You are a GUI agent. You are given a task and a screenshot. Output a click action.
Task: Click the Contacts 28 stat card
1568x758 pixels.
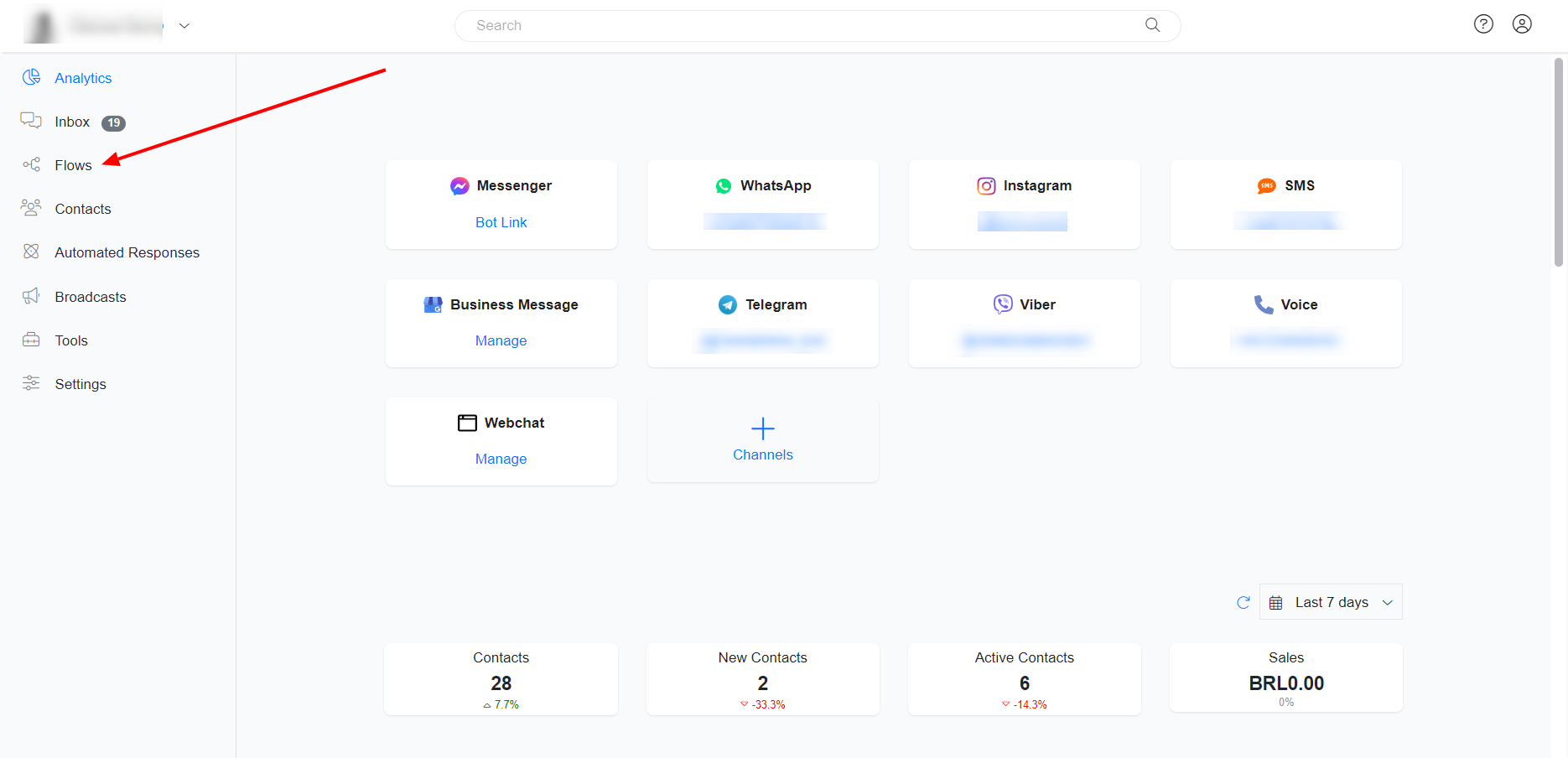click(501, 679)
